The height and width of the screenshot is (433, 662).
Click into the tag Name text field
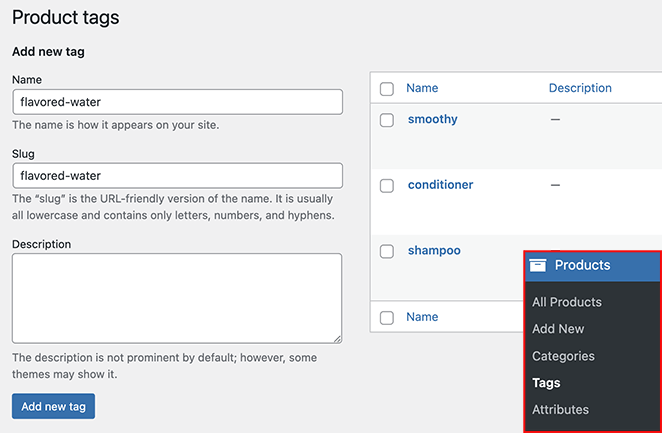177,101
